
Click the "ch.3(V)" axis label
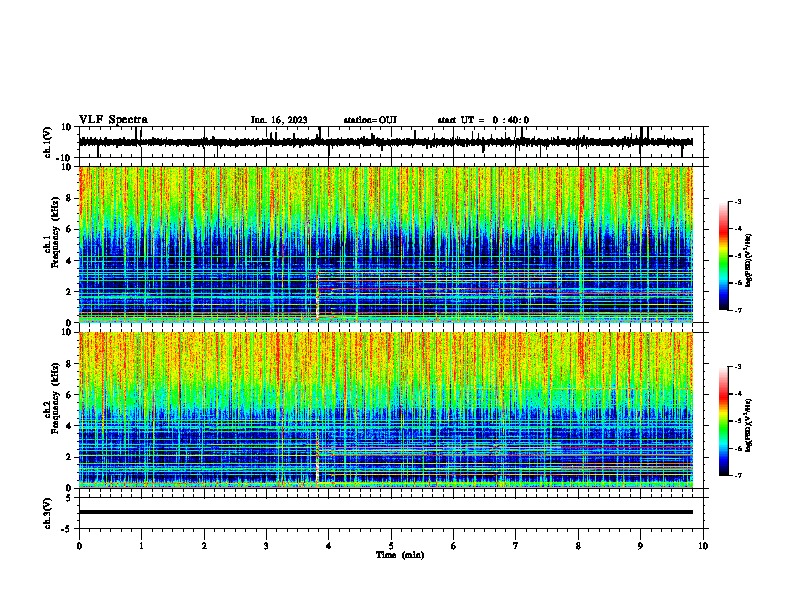click(48, 513)
